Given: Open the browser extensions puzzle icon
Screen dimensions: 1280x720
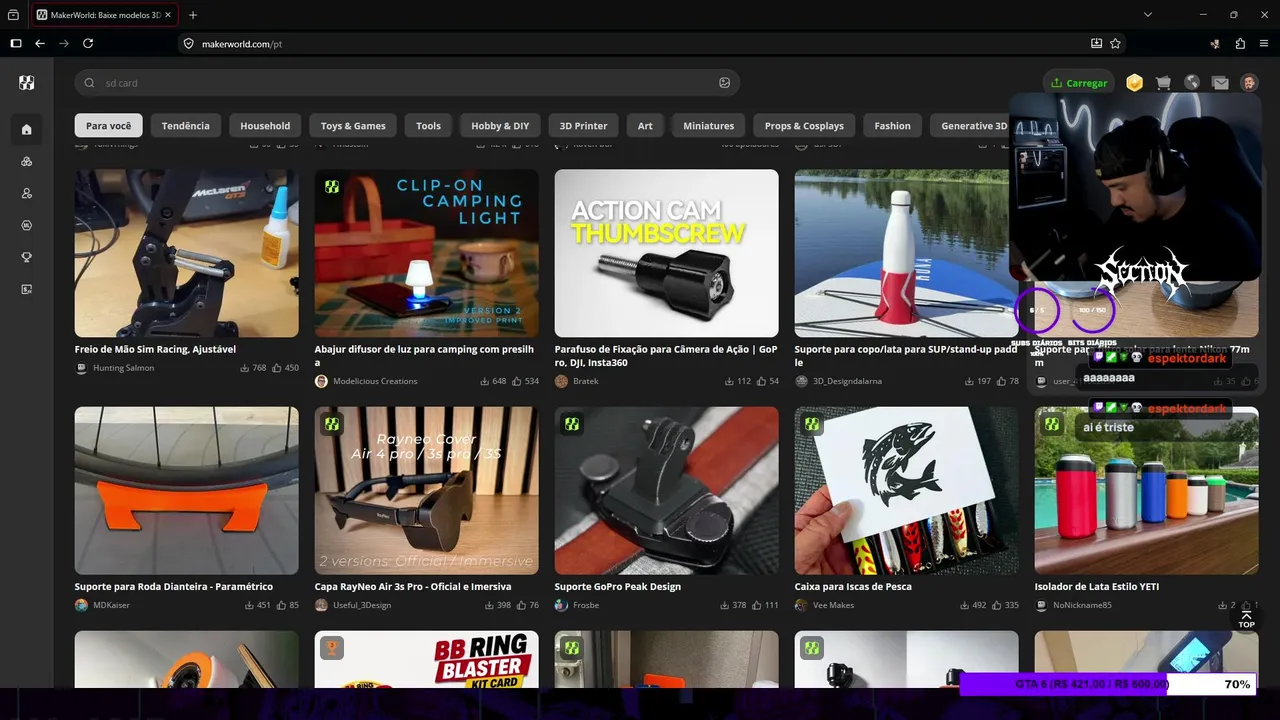Looking at the screenshot, I should [1240, 44].
